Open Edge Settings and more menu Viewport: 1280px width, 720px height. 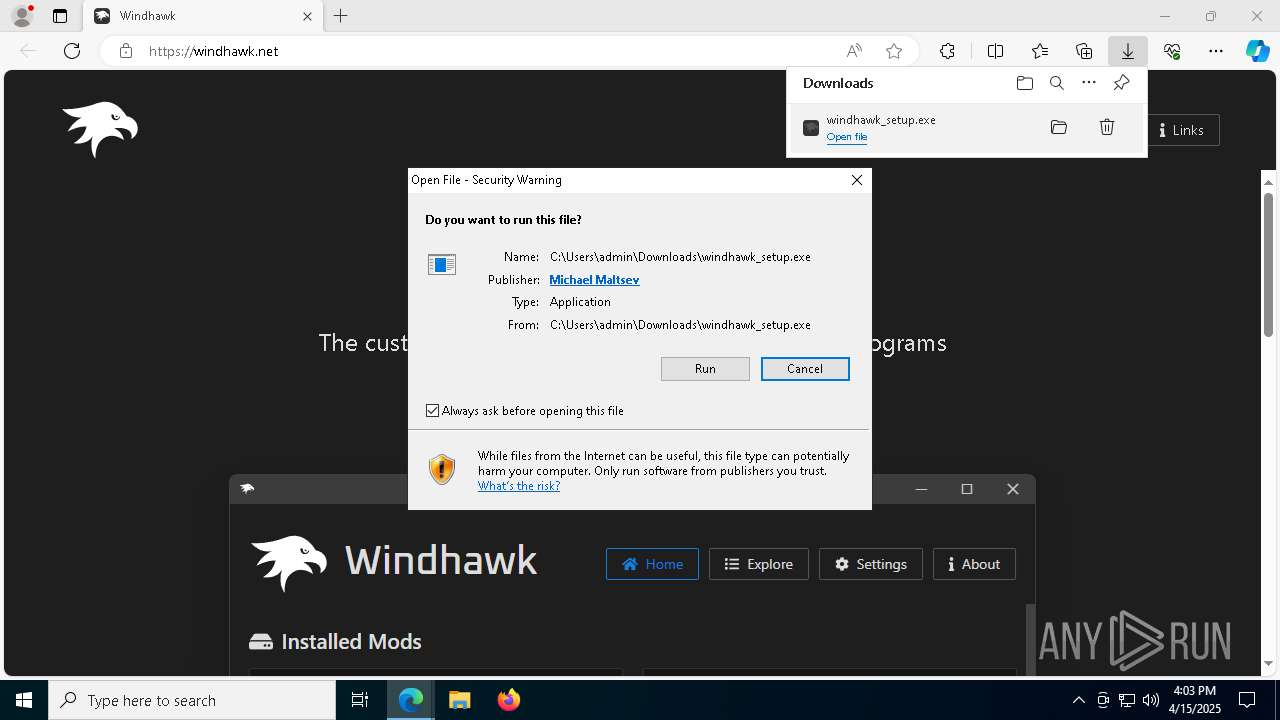point(1216,51)
